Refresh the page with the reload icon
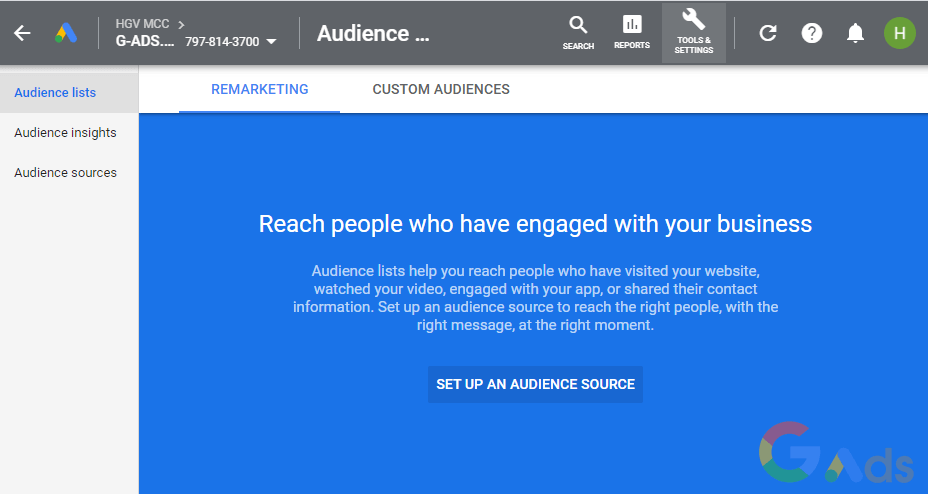Image resolution: width=928 pixels, height=494 pixels. [x=768, y=33]
